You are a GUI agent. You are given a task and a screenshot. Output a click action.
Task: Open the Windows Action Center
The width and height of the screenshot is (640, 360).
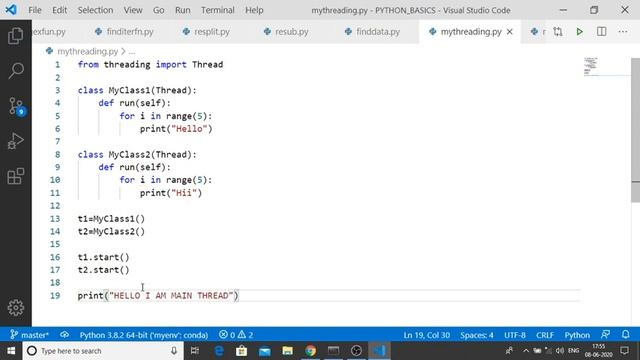(624, 351)
